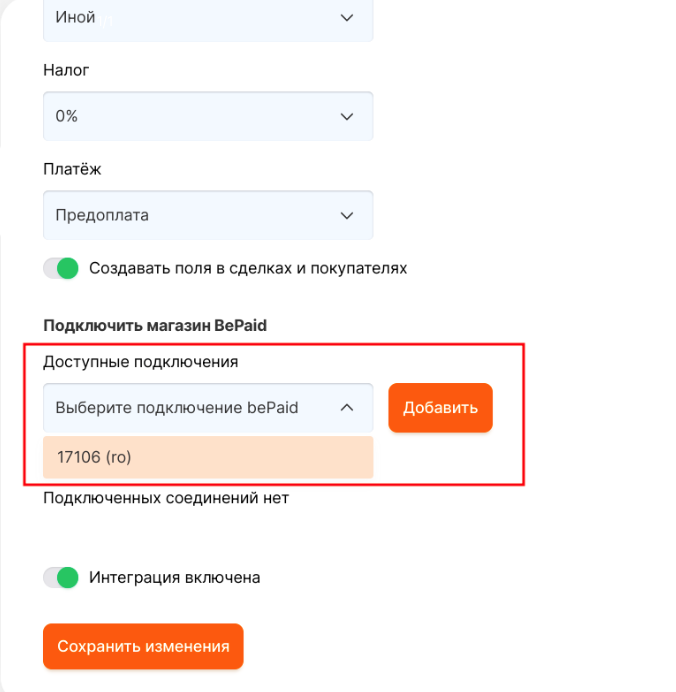
Task: Click the Подключить магазин BePaid heading
Action: pyautogui.click(x=155, y=325)
